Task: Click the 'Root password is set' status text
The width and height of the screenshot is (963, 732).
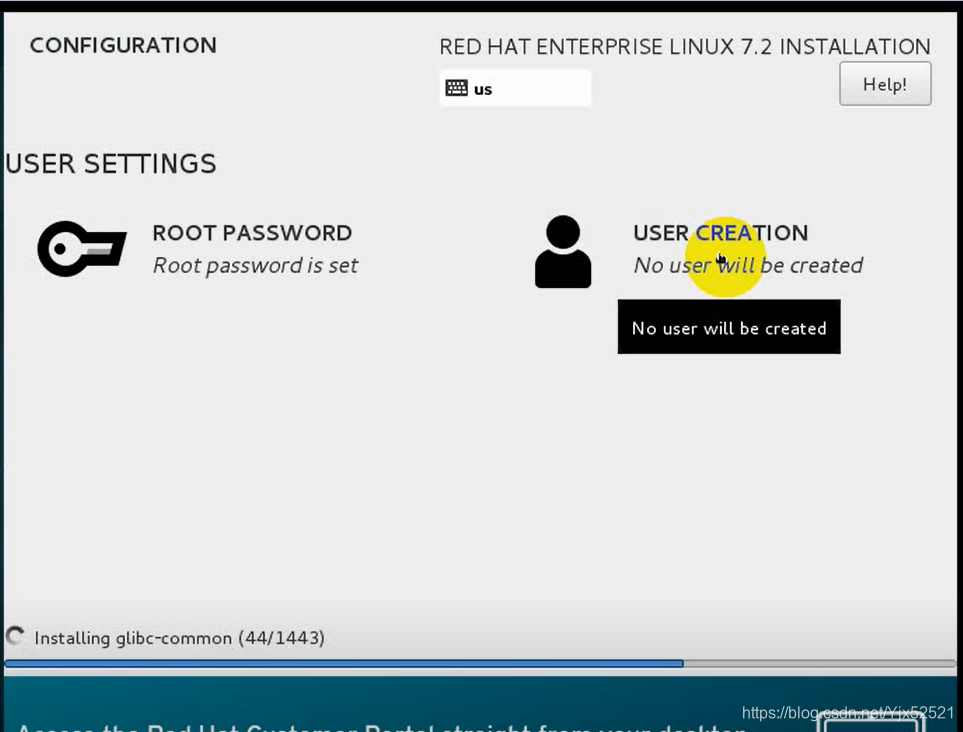Action: coord(255,265)
